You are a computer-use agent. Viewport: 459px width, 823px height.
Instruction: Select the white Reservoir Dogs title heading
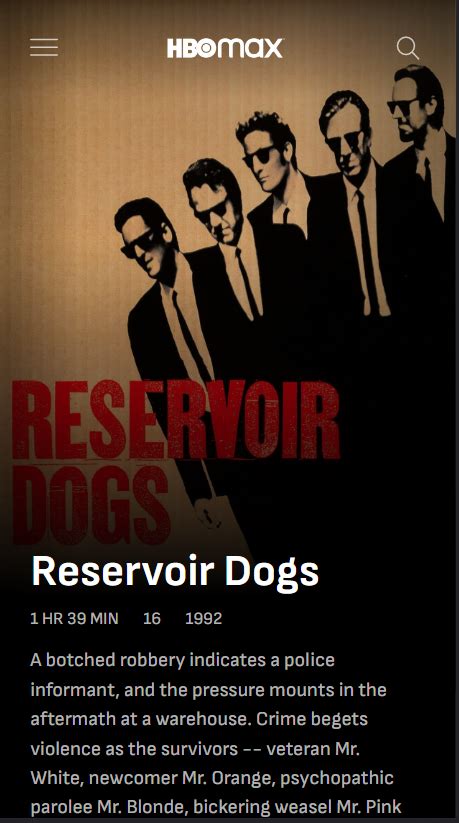(x=175, y=571)
